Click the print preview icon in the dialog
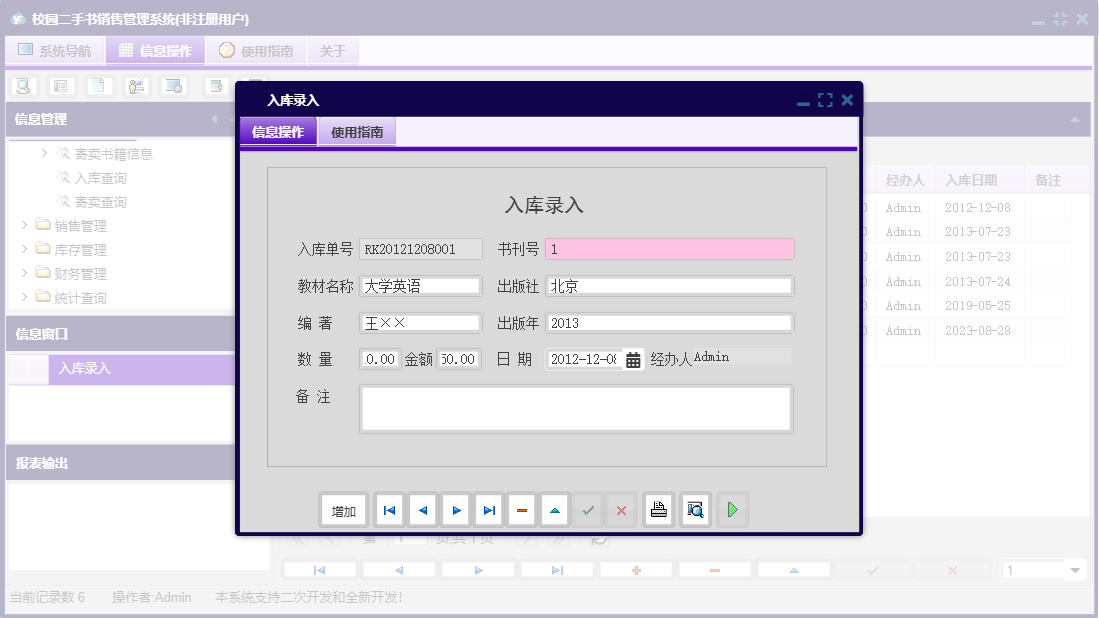Viewport: 1099px width, 618px height. coord(694,509)
